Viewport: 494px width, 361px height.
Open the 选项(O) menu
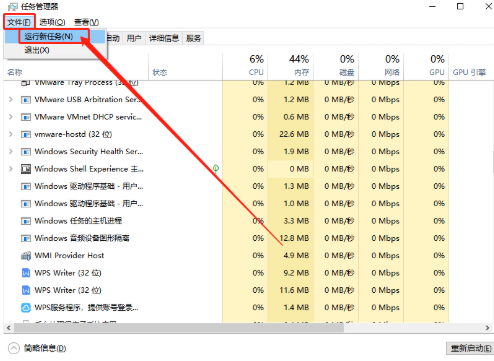click(x=52, y=22)
